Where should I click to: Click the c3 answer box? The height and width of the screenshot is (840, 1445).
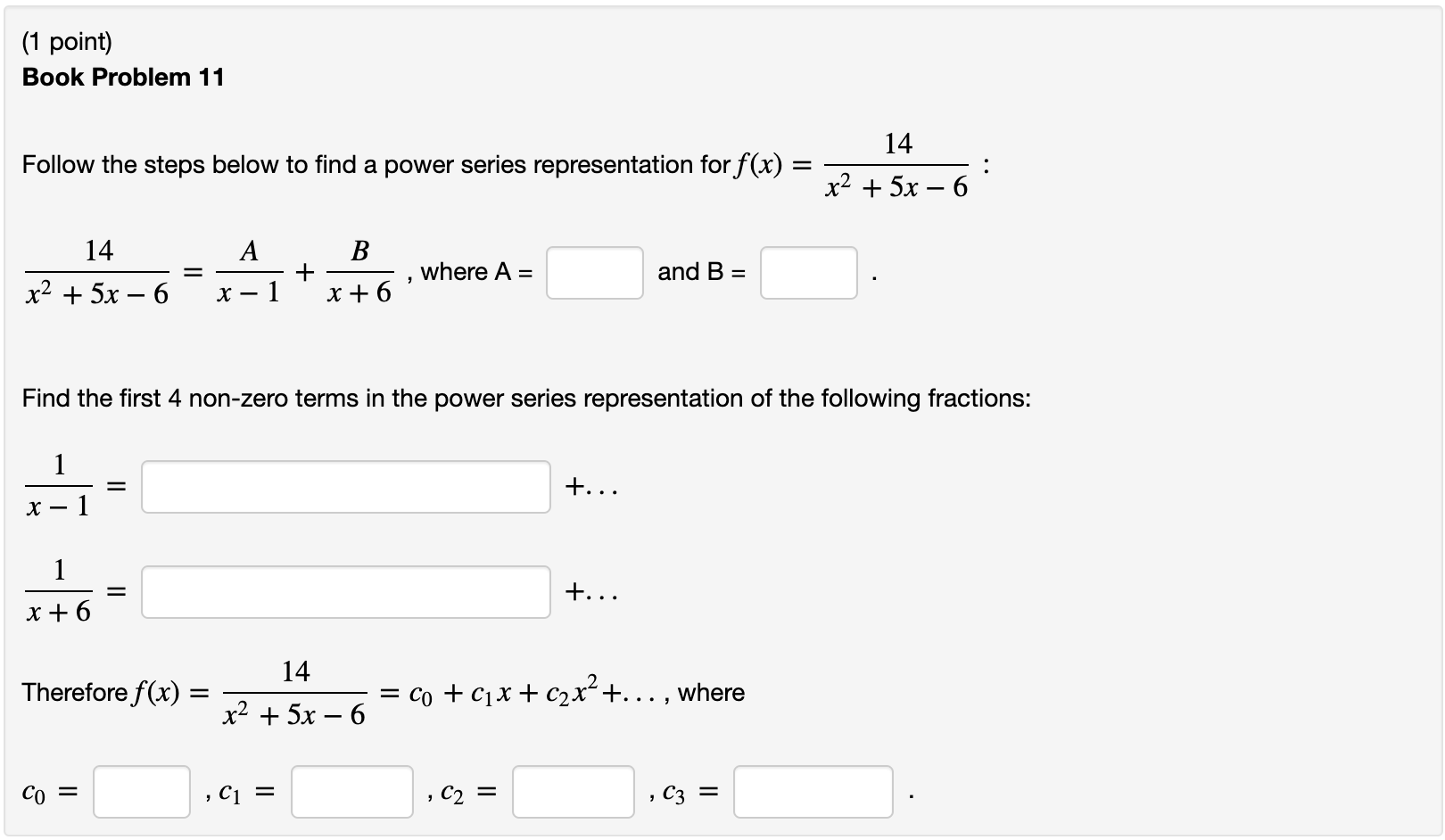(813, 789)
